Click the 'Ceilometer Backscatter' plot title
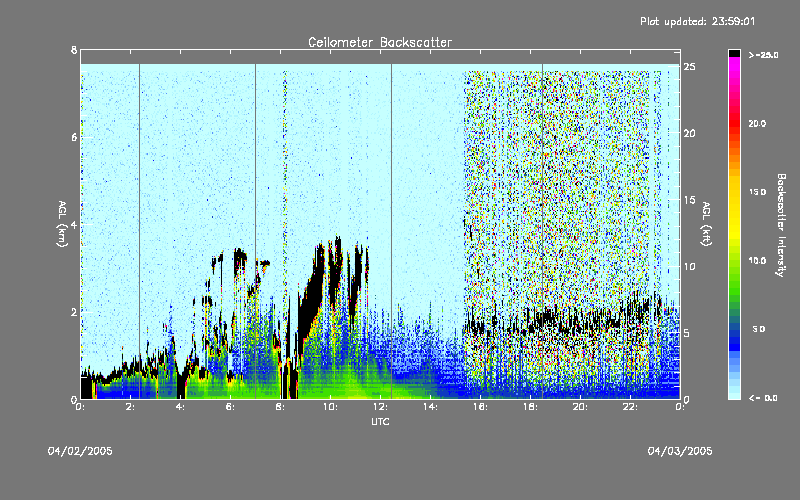This screenshot has height=500, width=800. [x=380, y=42]
